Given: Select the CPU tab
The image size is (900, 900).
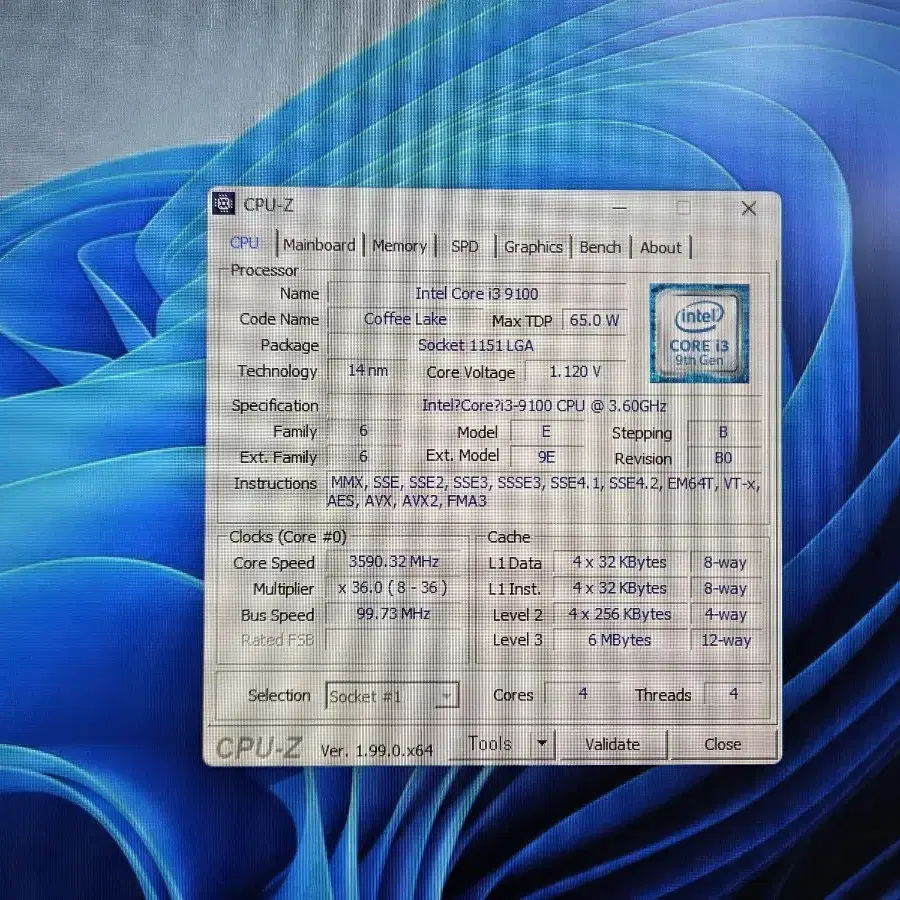Looking at the screenshot, I should click(x=244, y=243).
